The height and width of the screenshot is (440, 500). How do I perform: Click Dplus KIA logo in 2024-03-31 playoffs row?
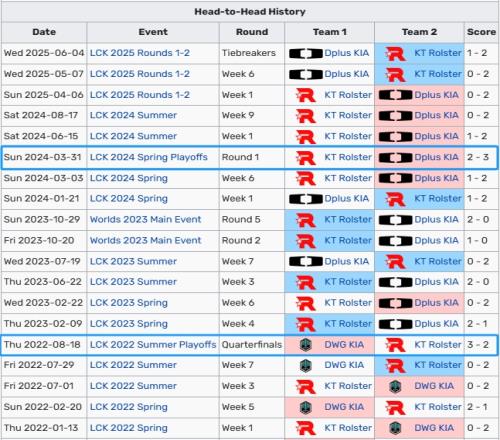[395, 157]
